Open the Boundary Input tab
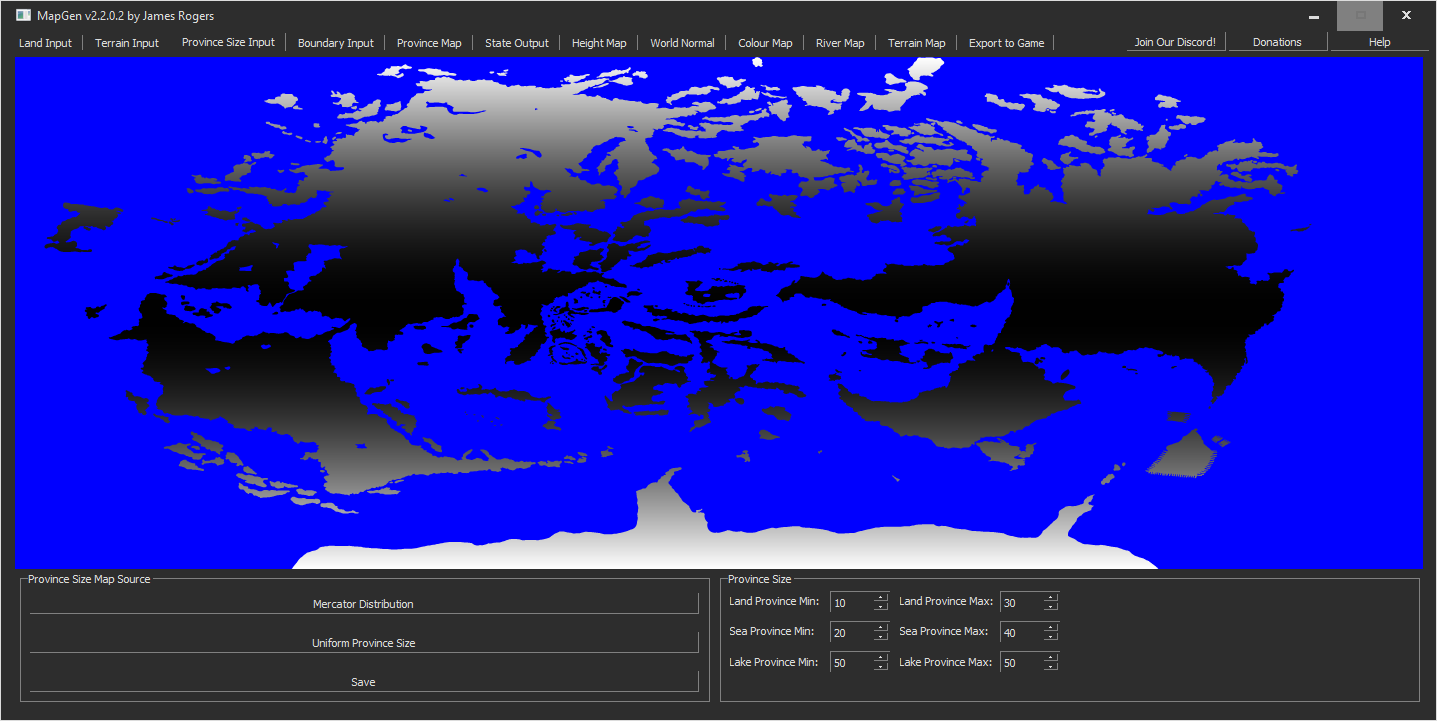The width and height of the screenshot is (1437, 721). [x=335, y=43]
